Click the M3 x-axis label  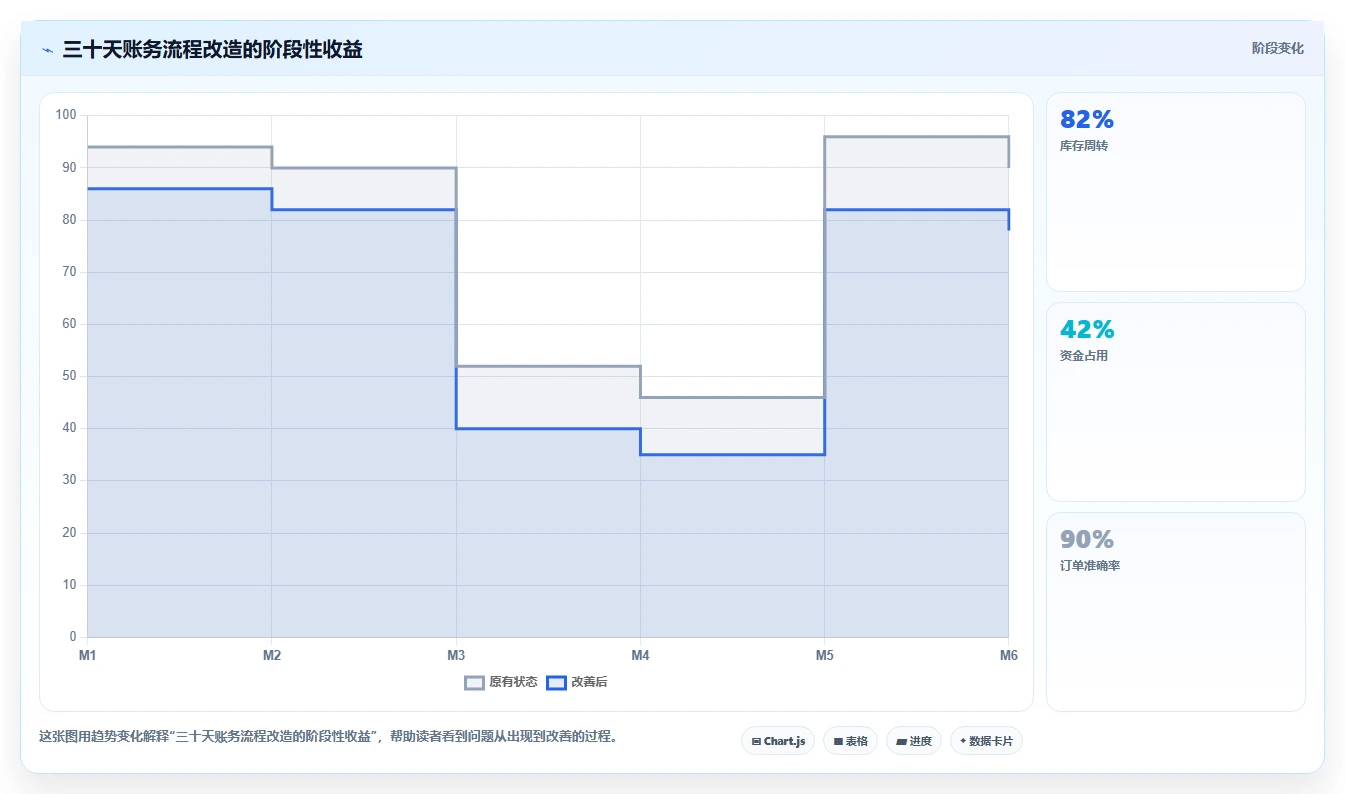click(456, 655)
